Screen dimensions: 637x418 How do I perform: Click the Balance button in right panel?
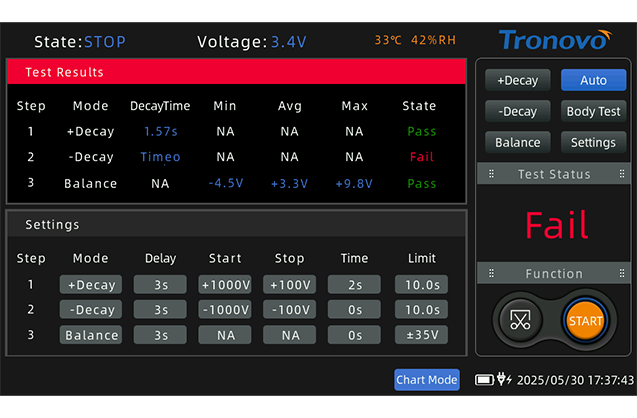(517, 142)
